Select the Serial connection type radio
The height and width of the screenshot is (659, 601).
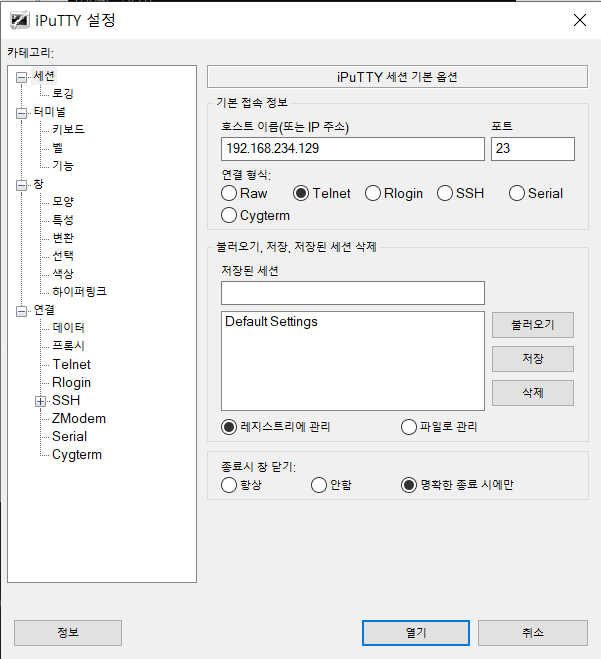pyautogui.click(x=517, y=193)
